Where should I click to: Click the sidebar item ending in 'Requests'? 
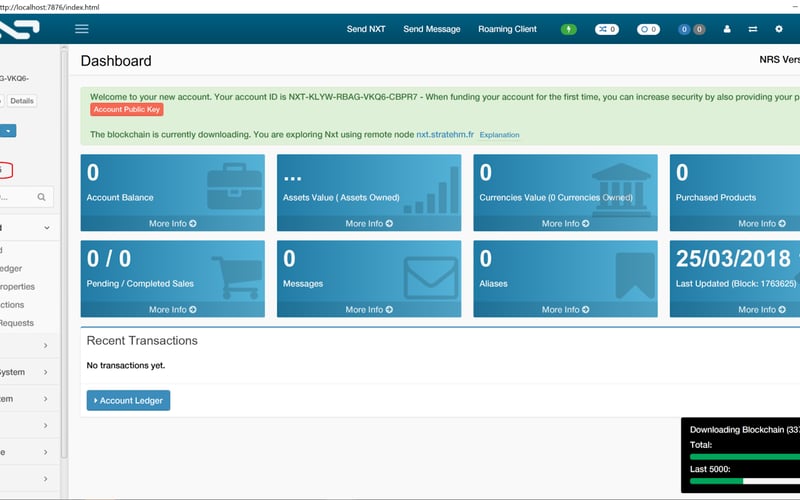click(17, 323)
